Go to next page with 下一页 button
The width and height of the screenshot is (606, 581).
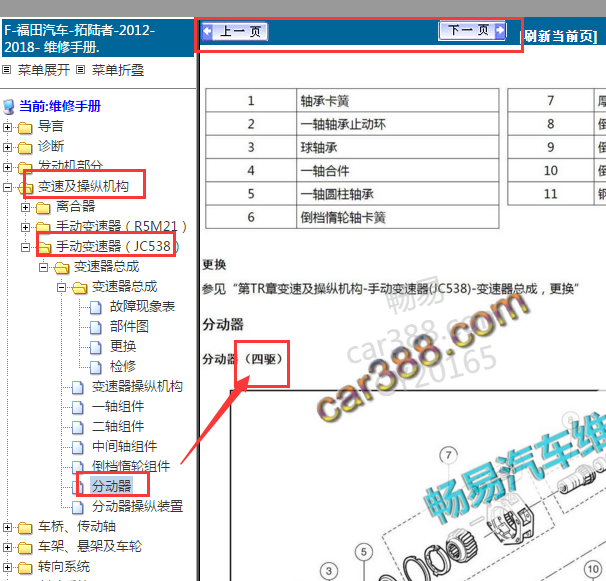coord(472,30)
